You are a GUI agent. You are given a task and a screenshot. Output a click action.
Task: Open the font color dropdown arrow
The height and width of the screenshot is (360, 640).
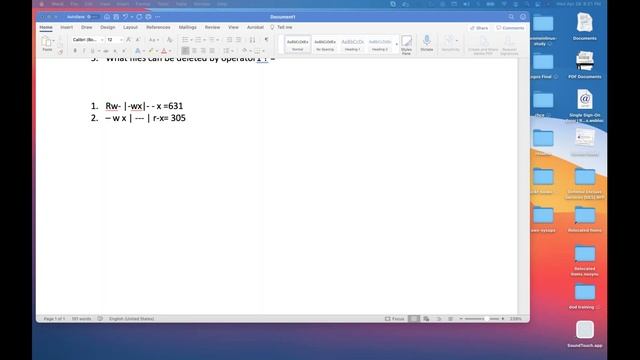[x=170, y=51]
